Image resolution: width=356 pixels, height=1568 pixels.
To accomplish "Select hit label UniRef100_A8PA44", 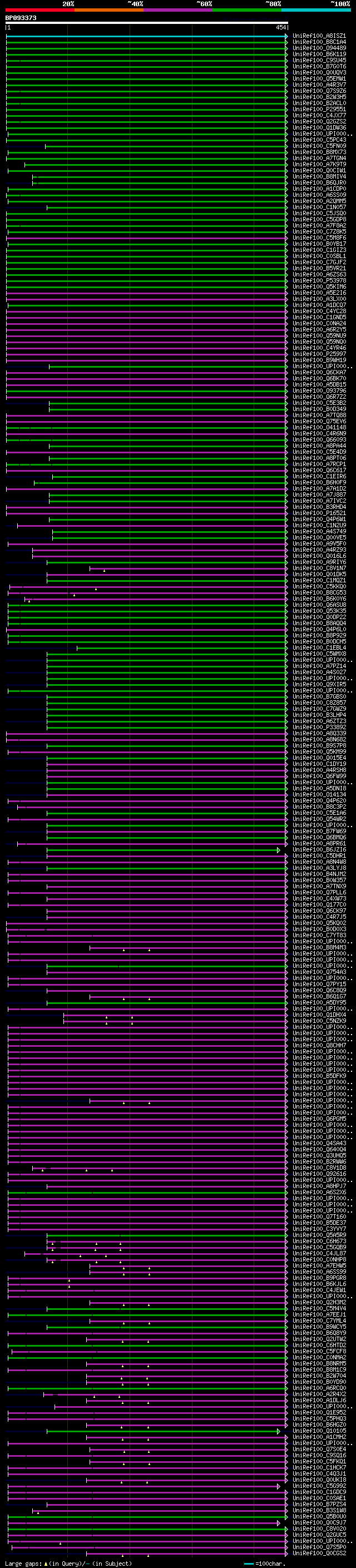I will (319, 446).
